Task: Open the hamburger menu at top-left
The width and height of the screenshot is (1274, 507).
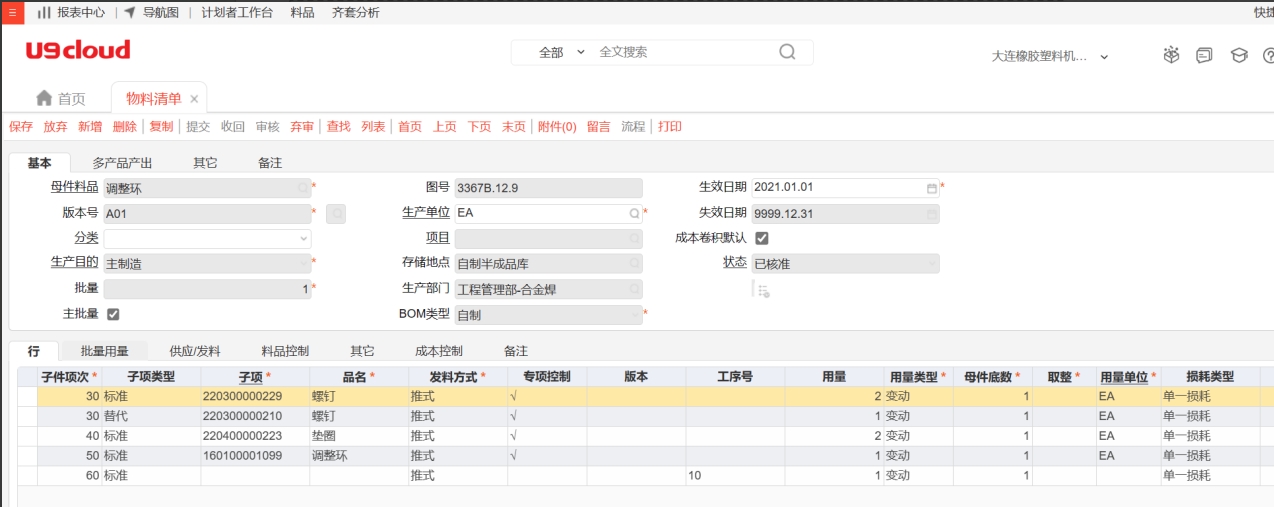Action: pos(11,12)
